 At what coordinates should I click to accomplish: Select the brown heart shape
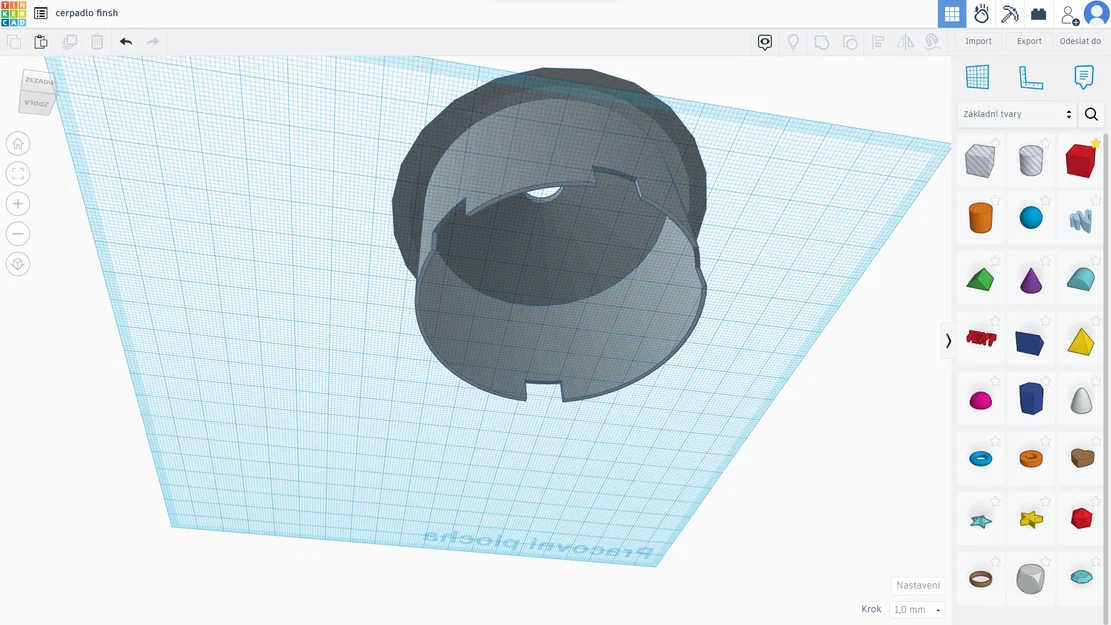coord(1082,458)
